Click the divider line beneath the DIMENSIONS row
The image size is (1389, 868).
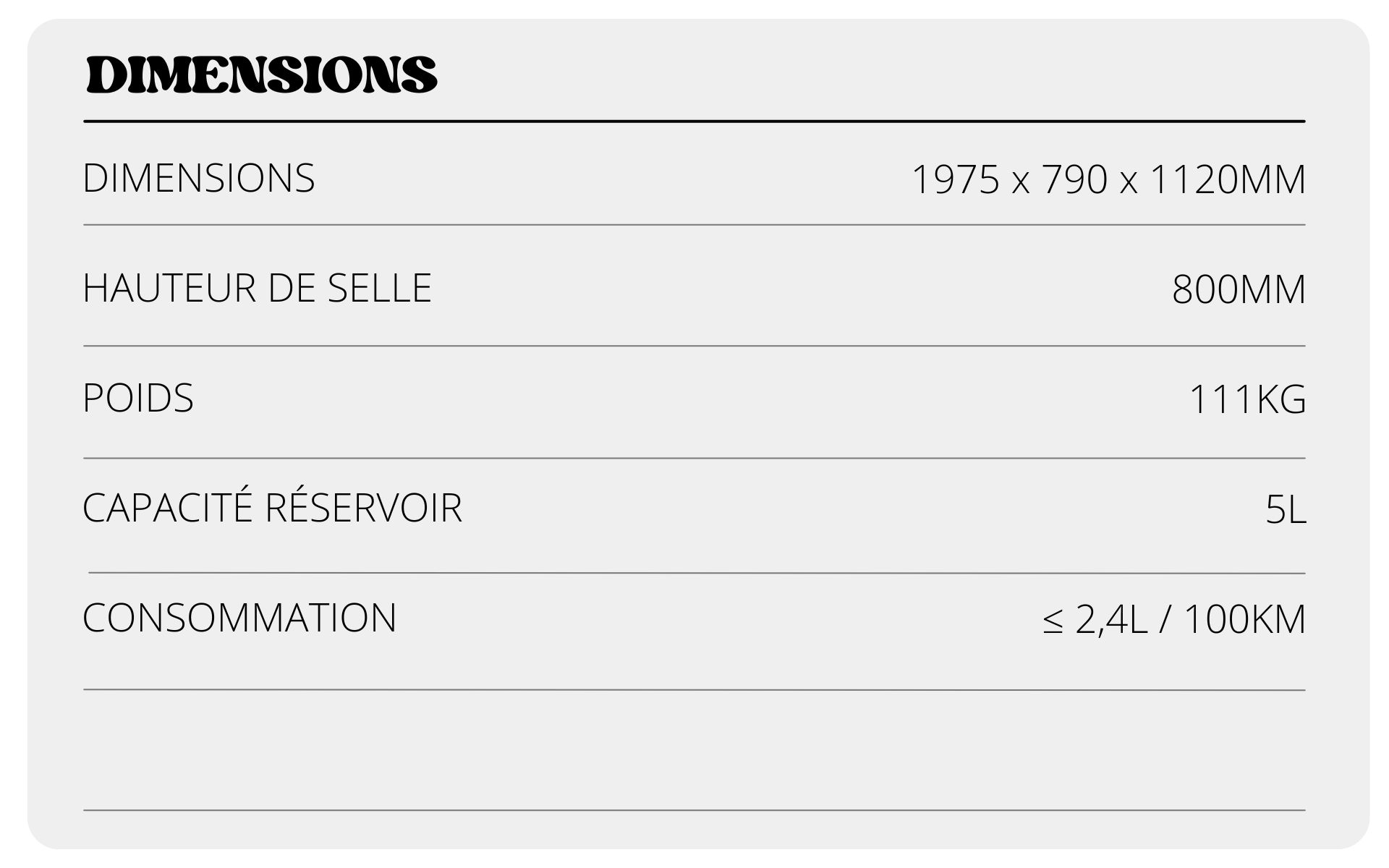694,225
